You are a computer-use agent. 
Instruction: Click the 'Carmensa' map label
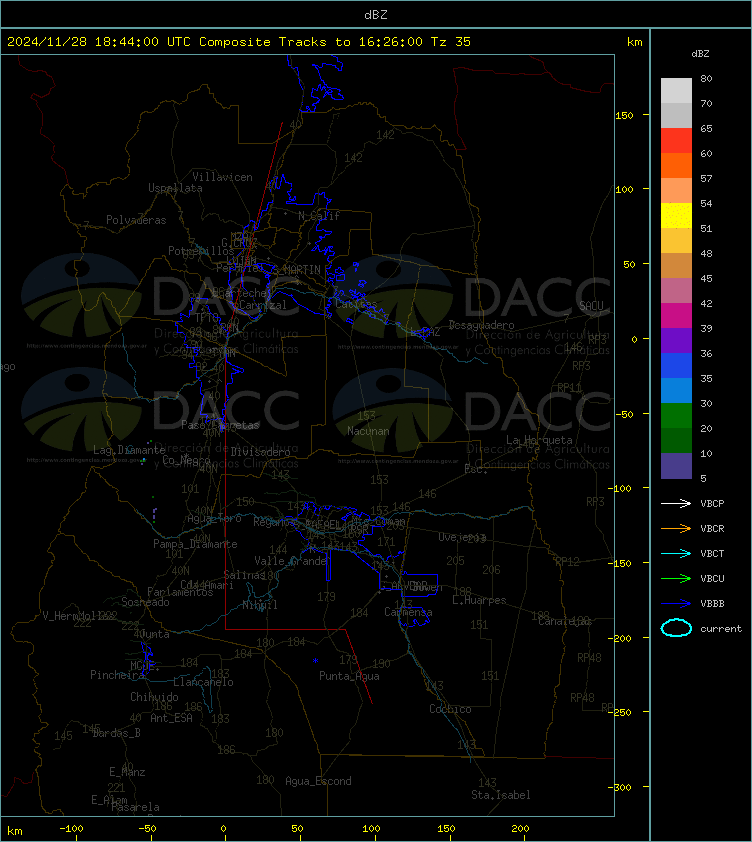tap(408, 612)
